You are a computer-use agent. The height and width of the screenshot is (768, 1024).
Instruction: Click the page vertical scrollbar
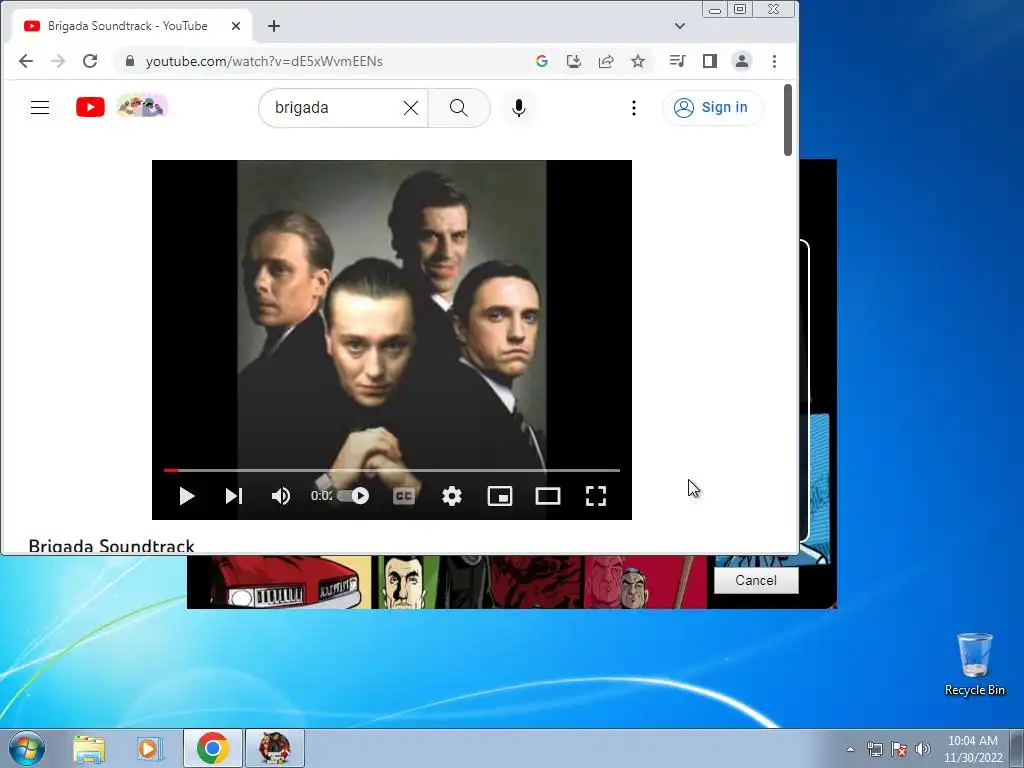point(788,120)
